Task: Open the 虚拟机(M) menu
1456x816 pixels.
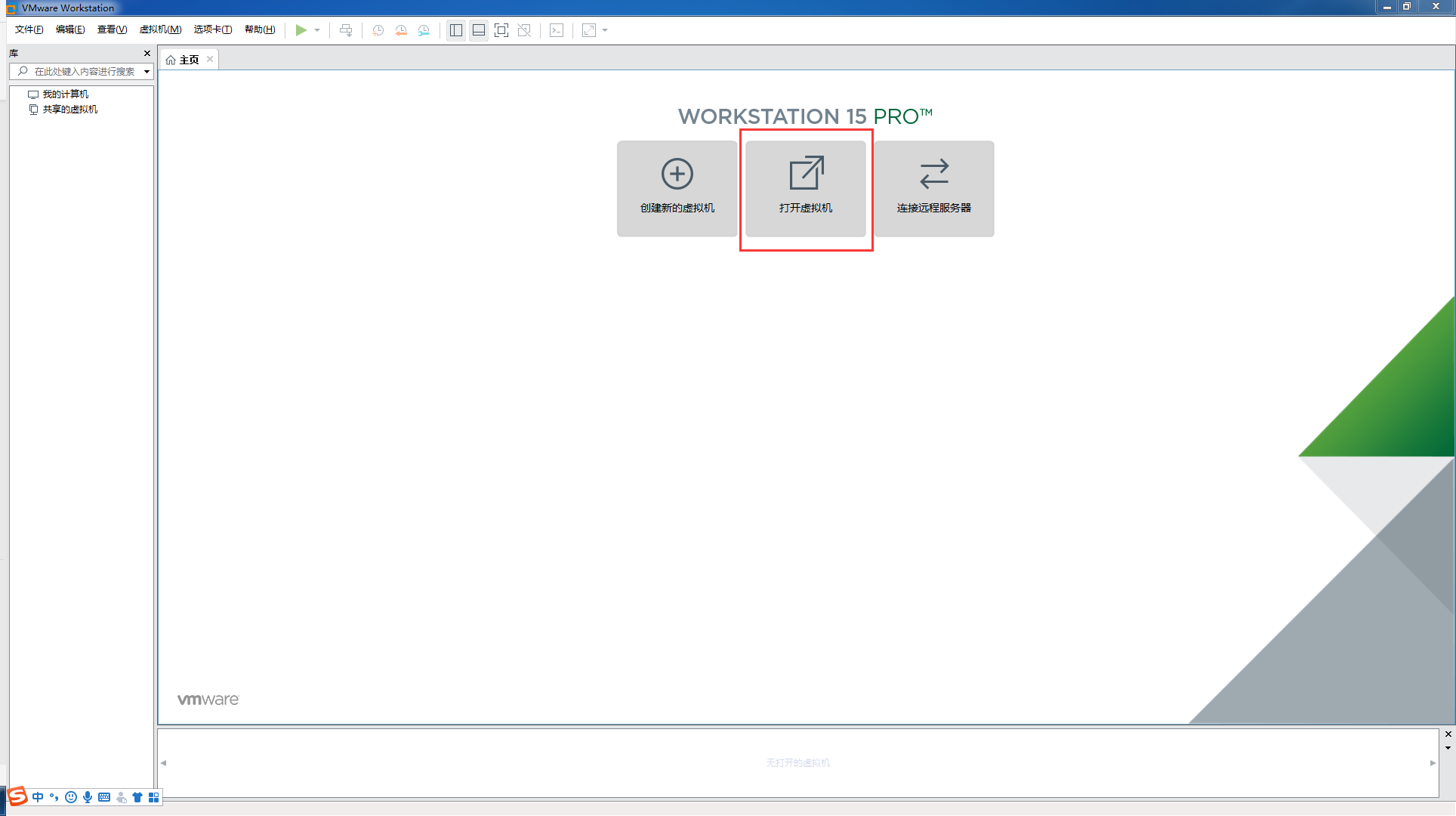Action: click(x=160, y=29)
